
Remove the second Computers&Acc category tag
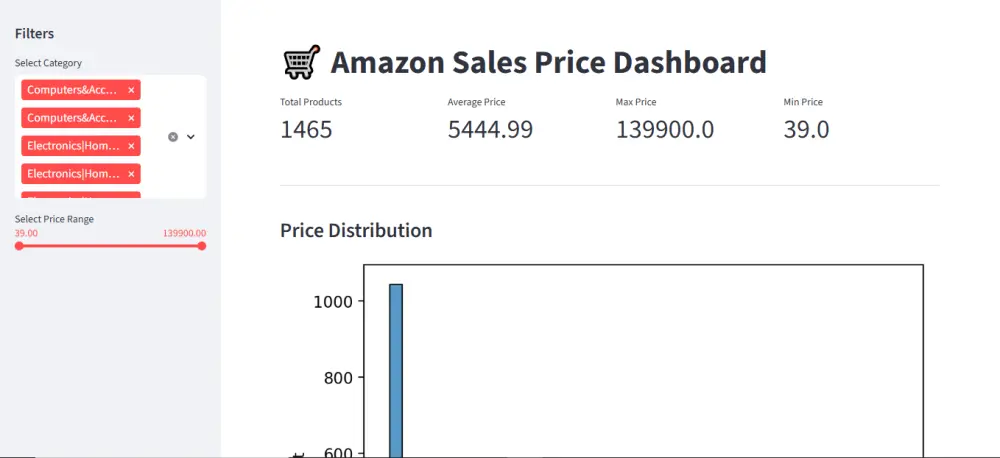[x=131, y=118]
